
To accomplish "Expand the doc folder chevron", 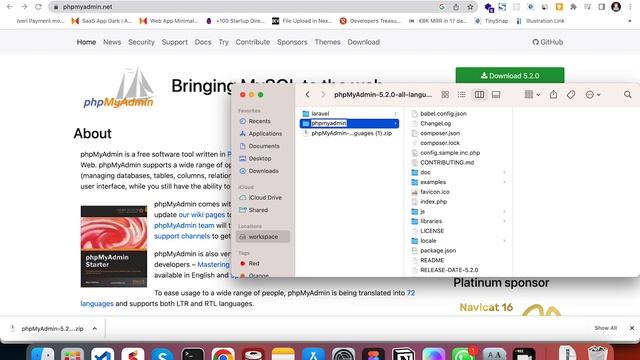I will click(504, 172).
